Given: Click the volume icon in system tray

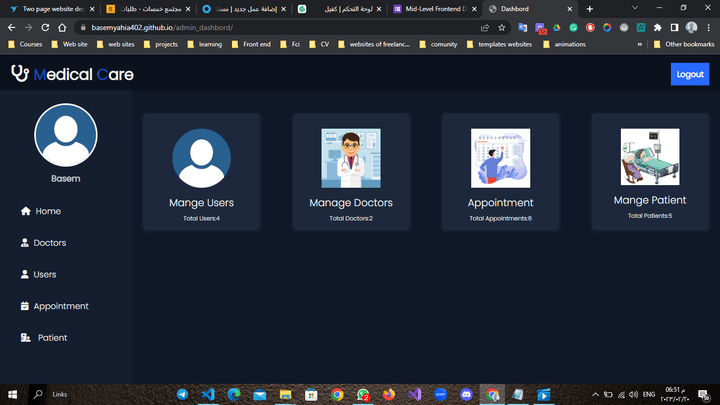Looking at the screenshot, I should click(634, 394).
